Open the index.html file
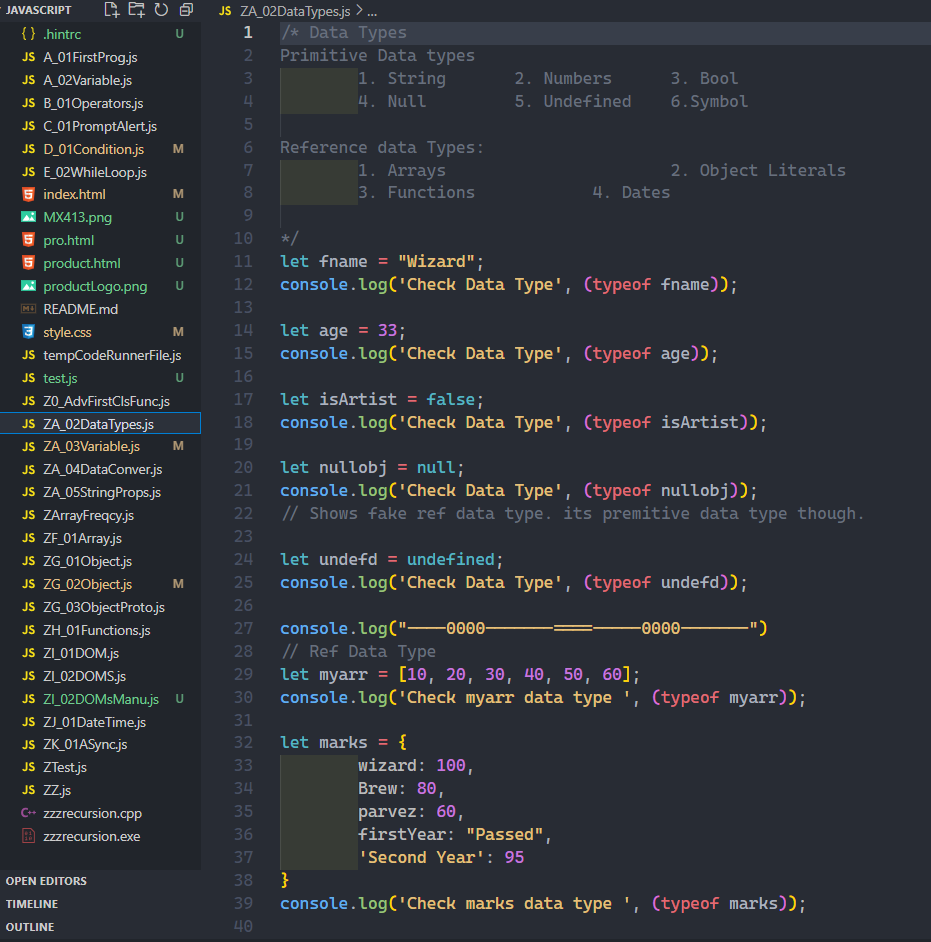This screenshot has width=931, height=942. [74, 194]
